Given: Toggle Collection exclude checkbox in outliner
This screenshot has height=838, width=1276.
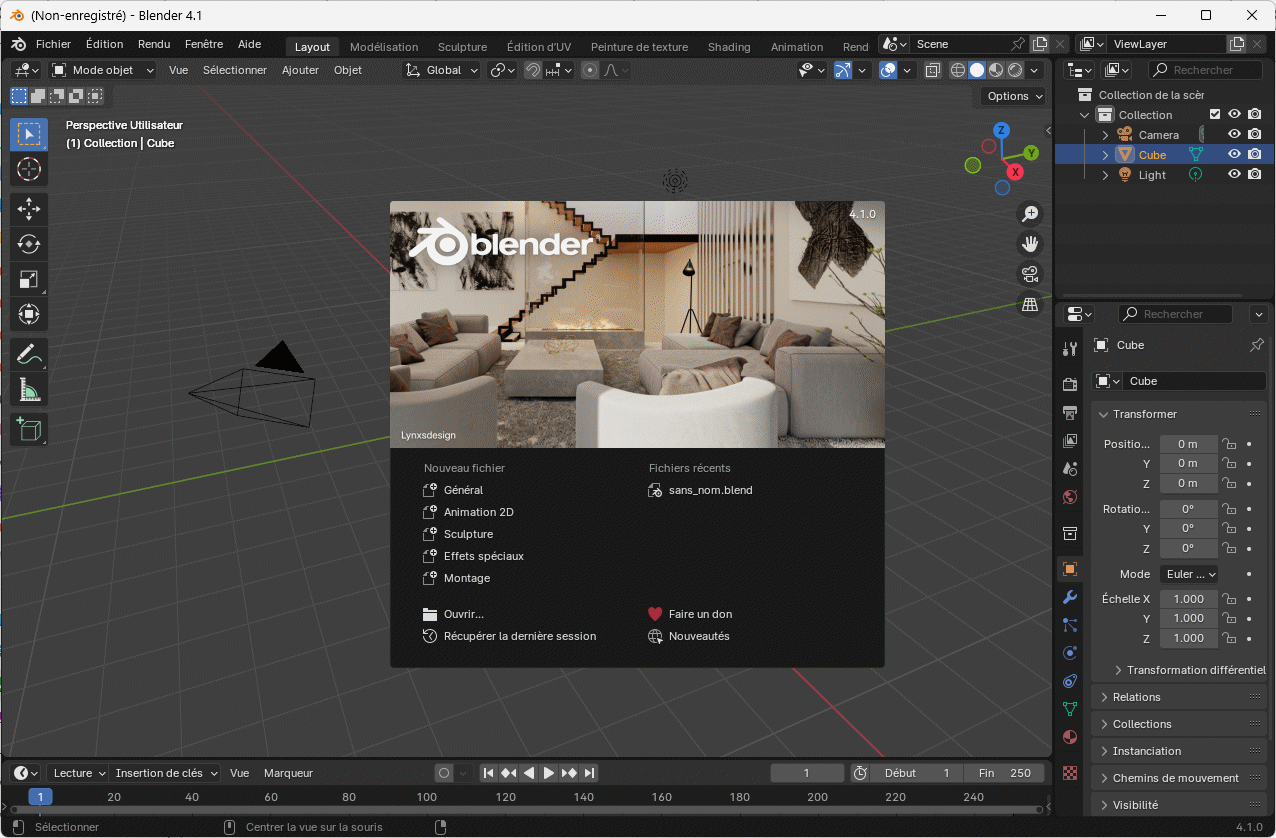Looking at the screenshot, I should [1215, 115].
